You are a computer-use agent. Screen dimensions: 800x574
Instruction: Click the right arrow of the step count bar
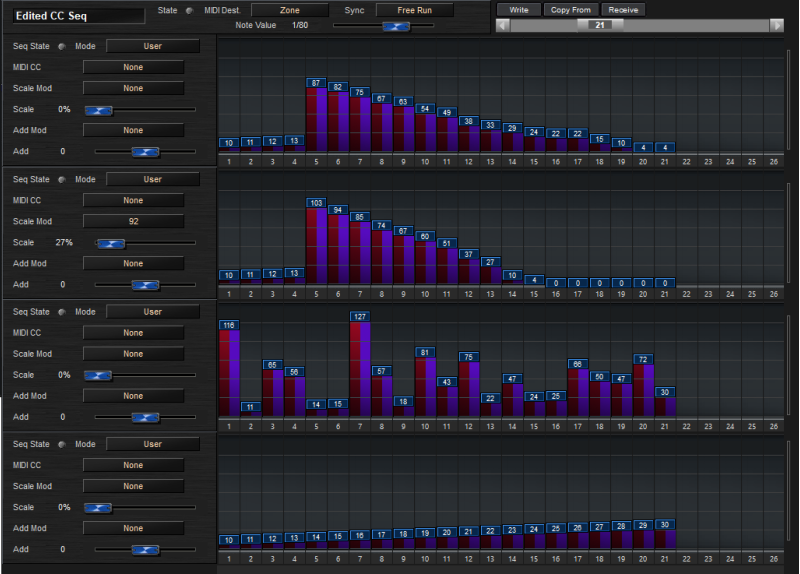pyautogui.click(x=777, y=25)
